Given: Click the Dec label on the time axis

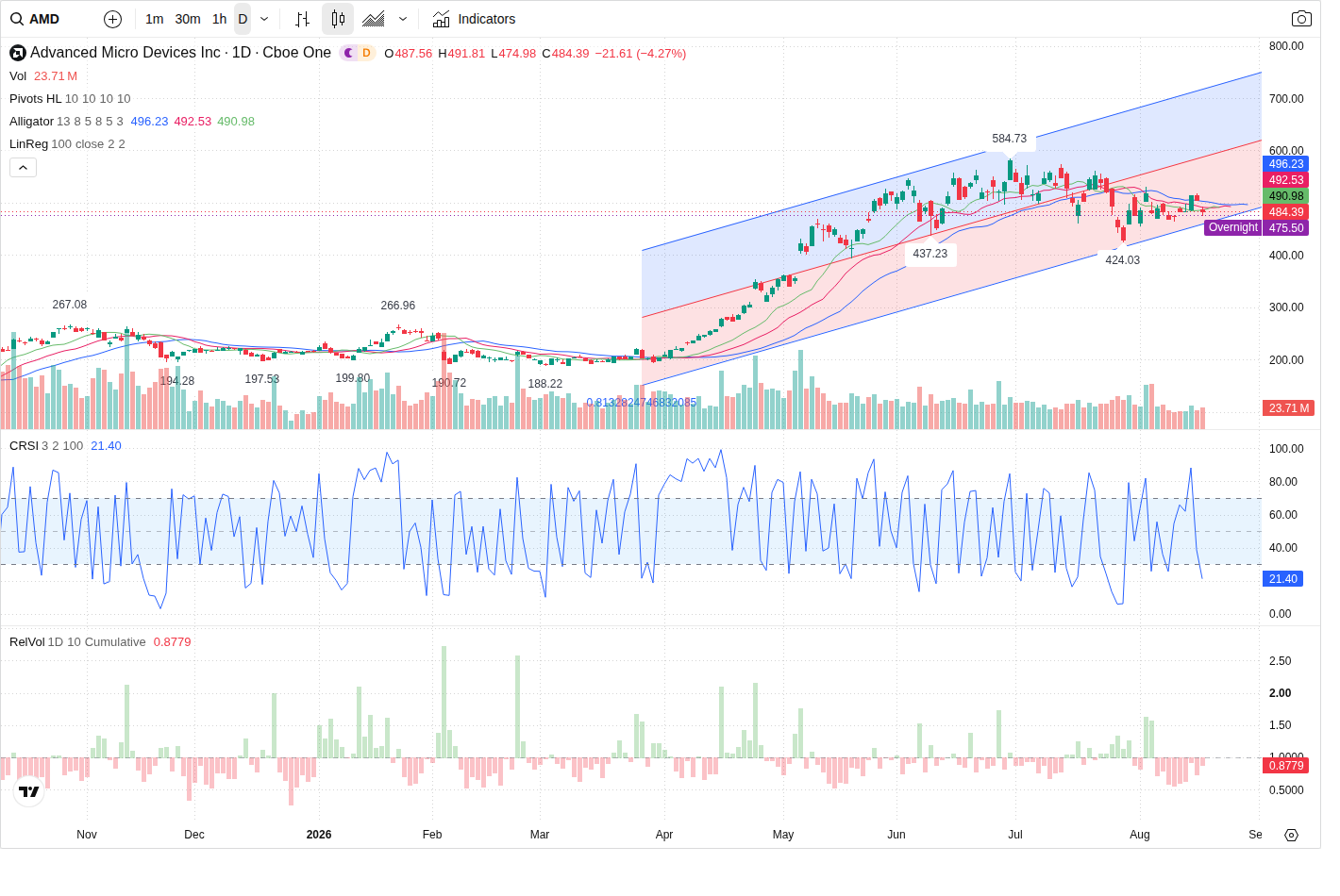Looking at the screenshot, I should click(x=194, y=835).
